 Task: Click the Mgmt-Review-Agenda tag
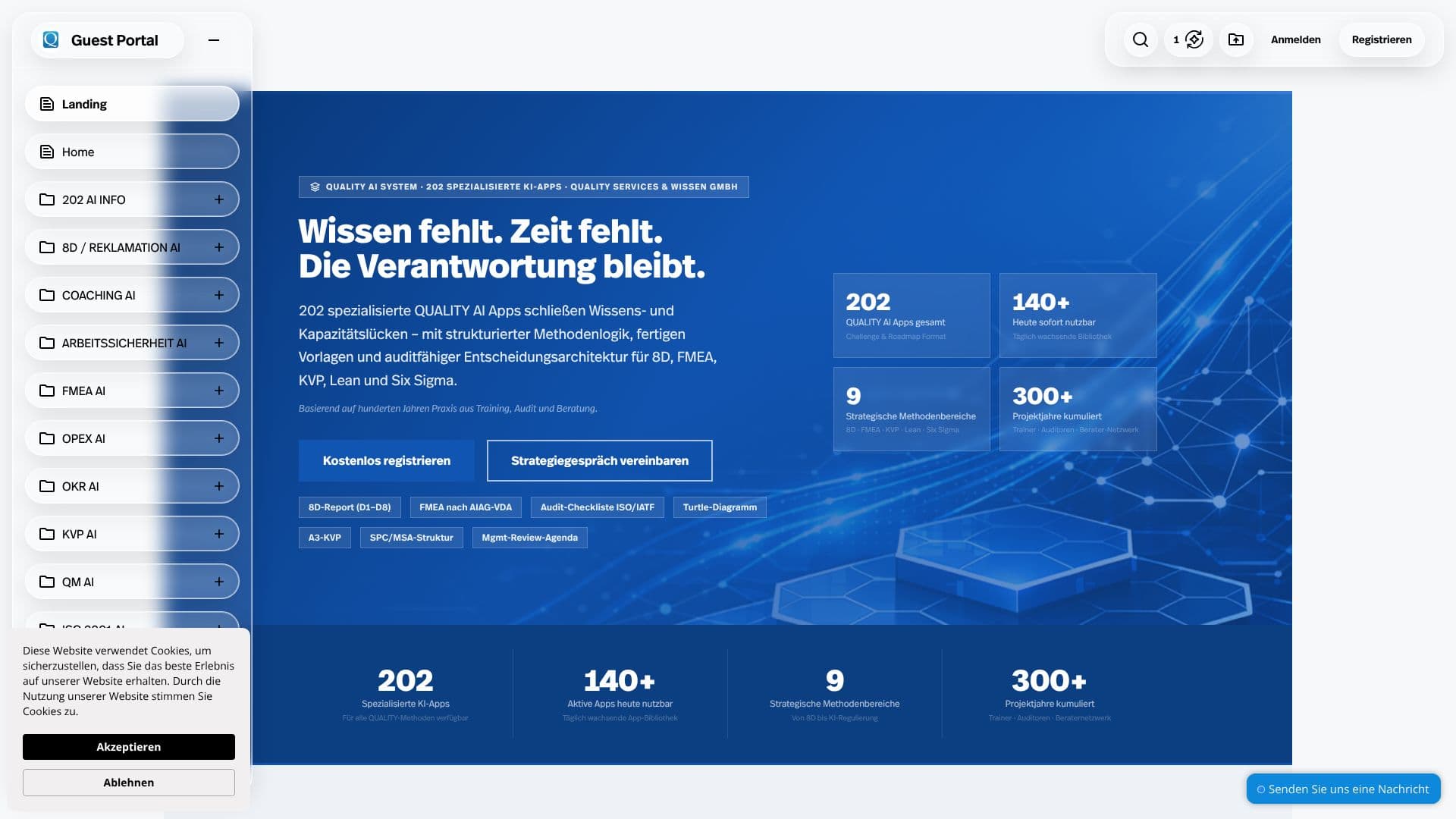point(530,538)
